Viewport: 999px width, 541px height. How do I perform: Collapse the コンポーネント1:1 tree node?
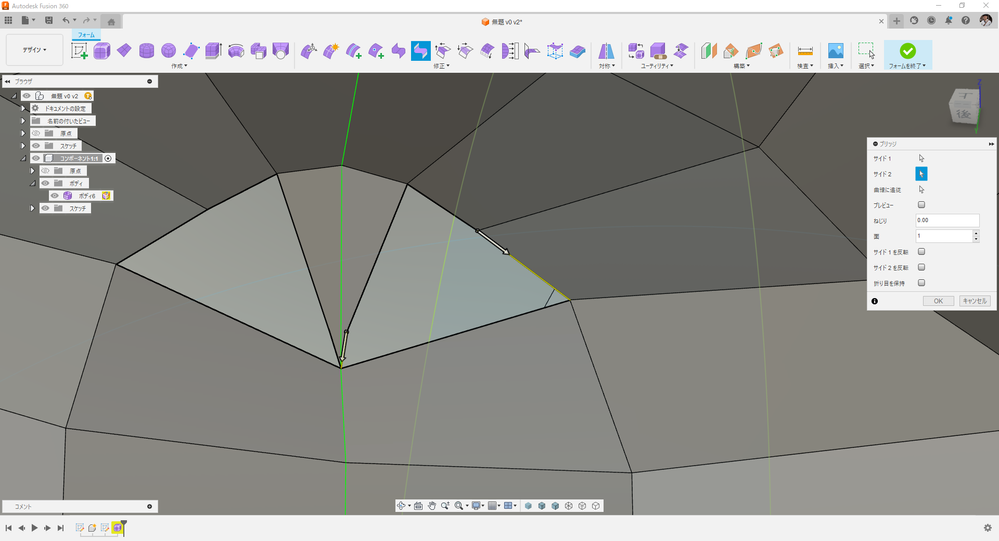coord(24,158)
